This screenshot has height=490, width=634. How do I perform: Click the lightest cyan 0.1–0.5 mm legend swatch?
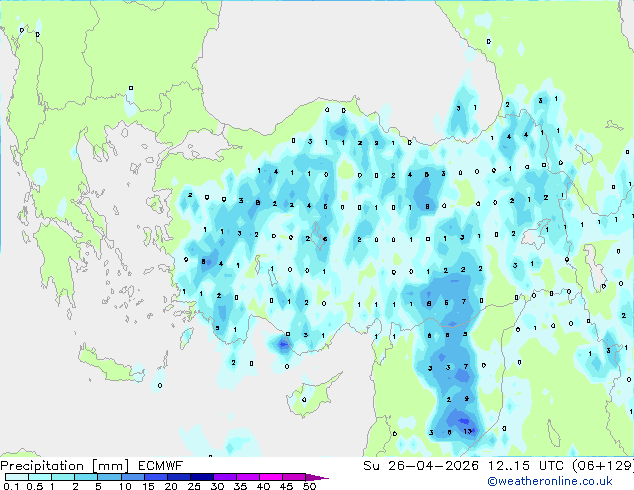[x=17, y=477]
